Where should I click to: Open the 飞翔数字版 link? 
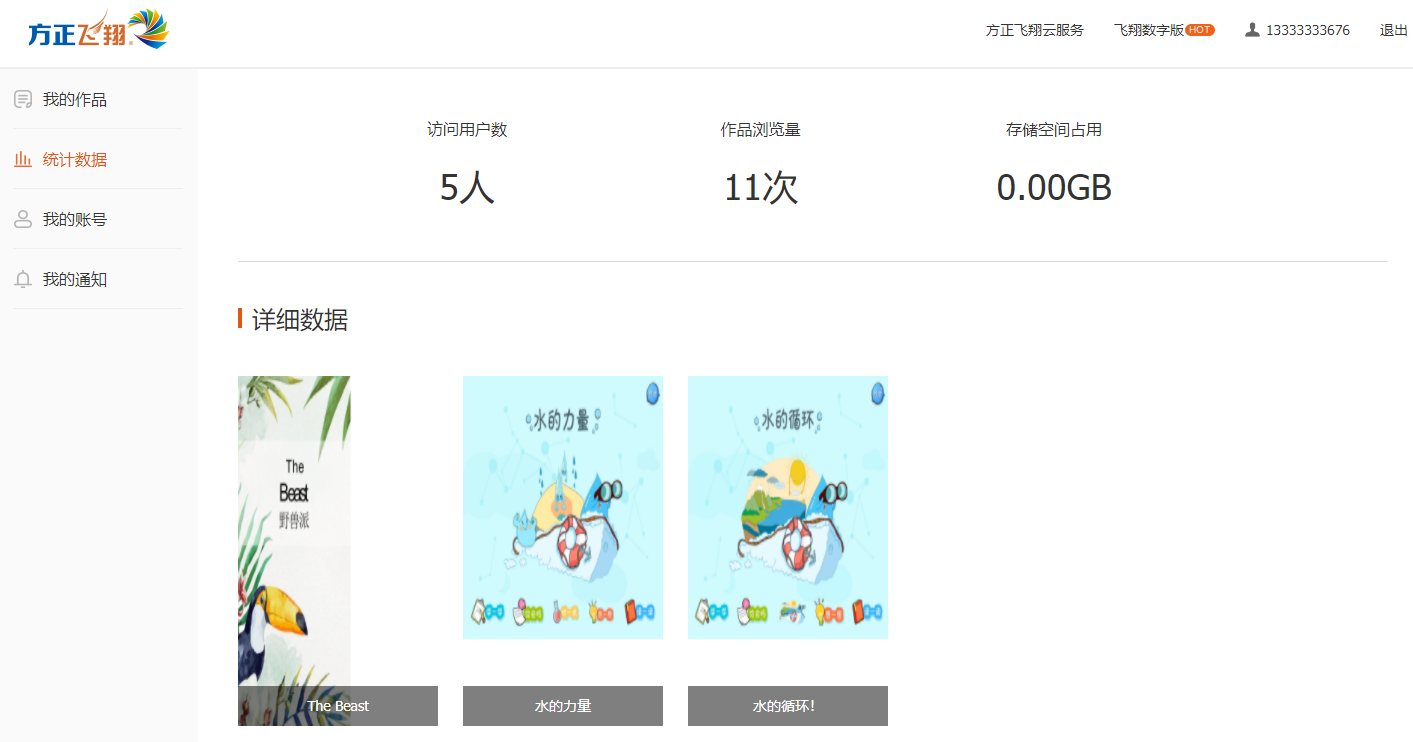coord(1149,30)
